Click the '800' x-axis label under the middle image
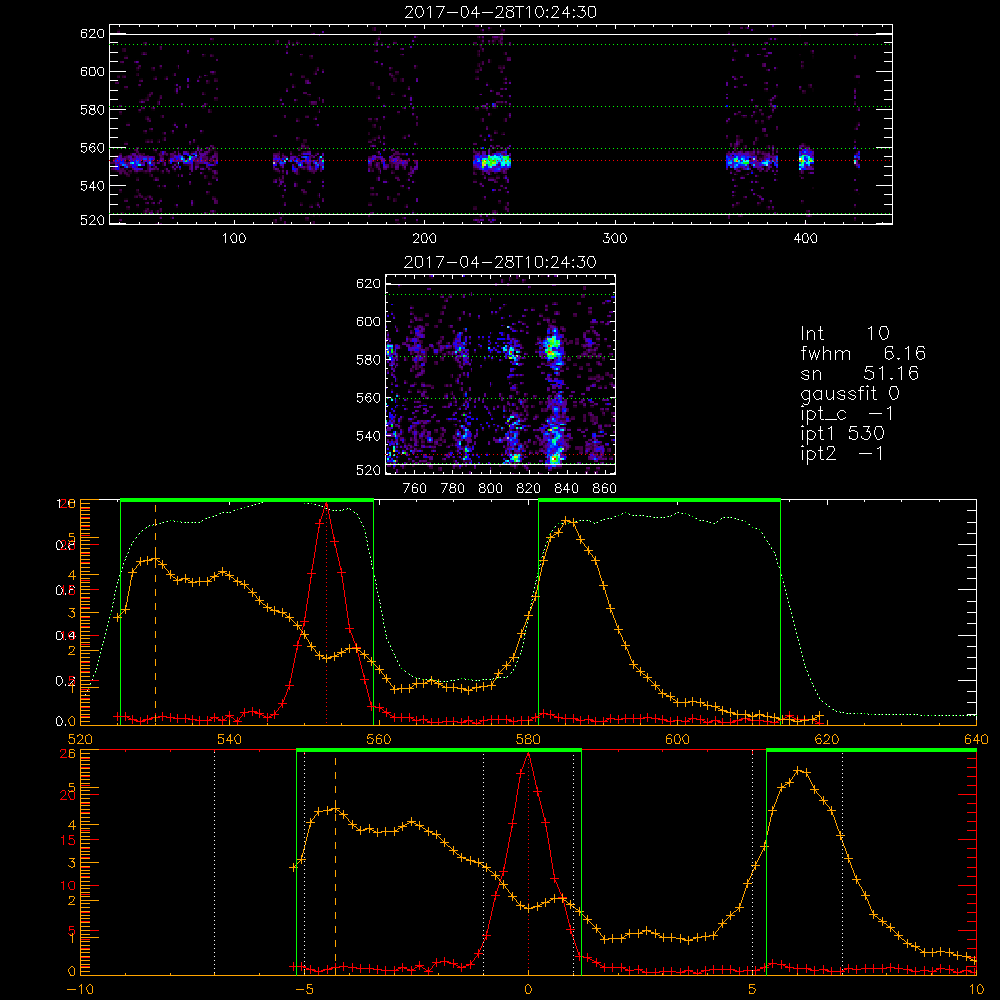 click(x=490, y=489)
